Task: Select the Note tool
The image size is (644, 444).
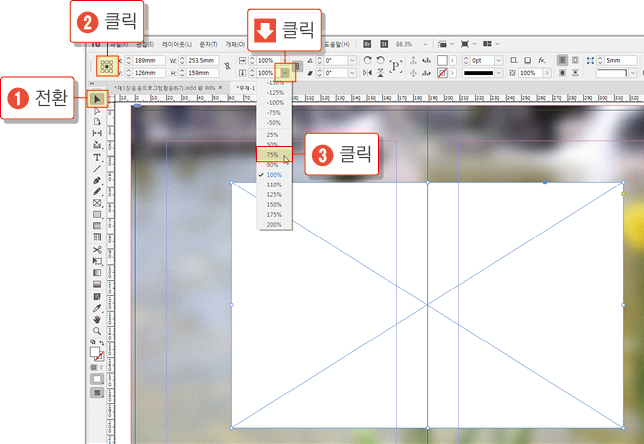Action: click(97, 296)
